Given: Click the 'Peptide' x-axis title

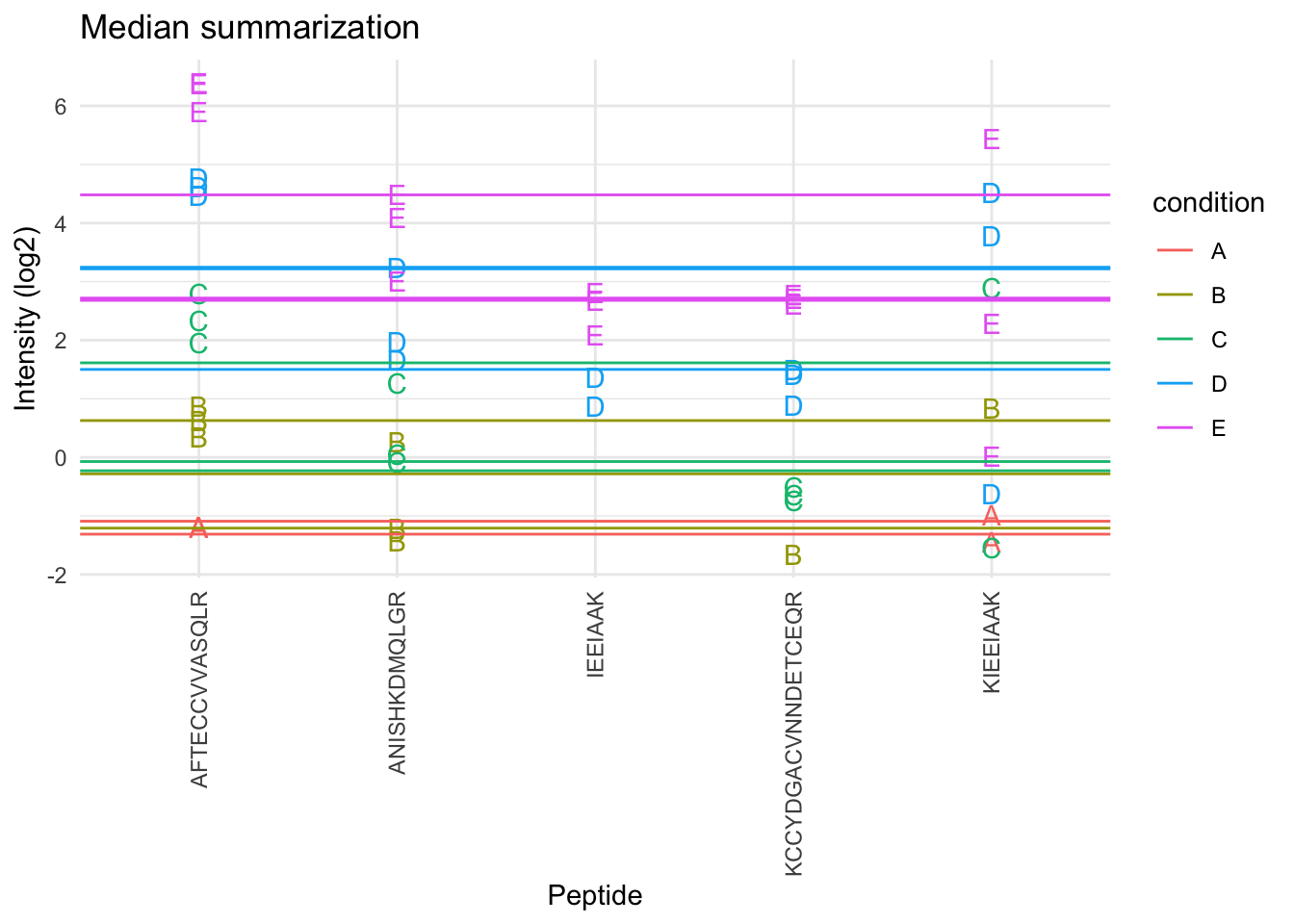Looking at the screenshot, I should [x=595, y=896].
